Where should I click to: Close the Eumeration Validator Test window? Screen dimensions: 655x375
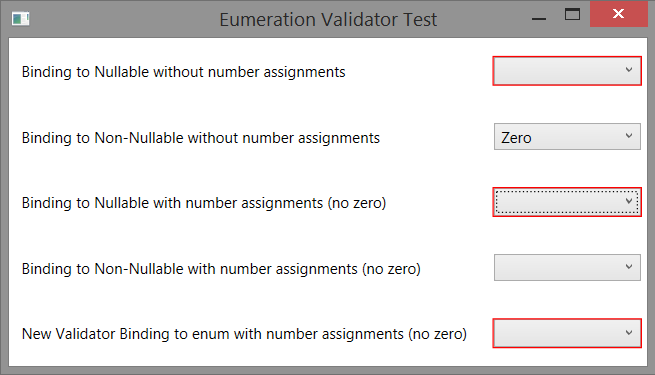618,14
